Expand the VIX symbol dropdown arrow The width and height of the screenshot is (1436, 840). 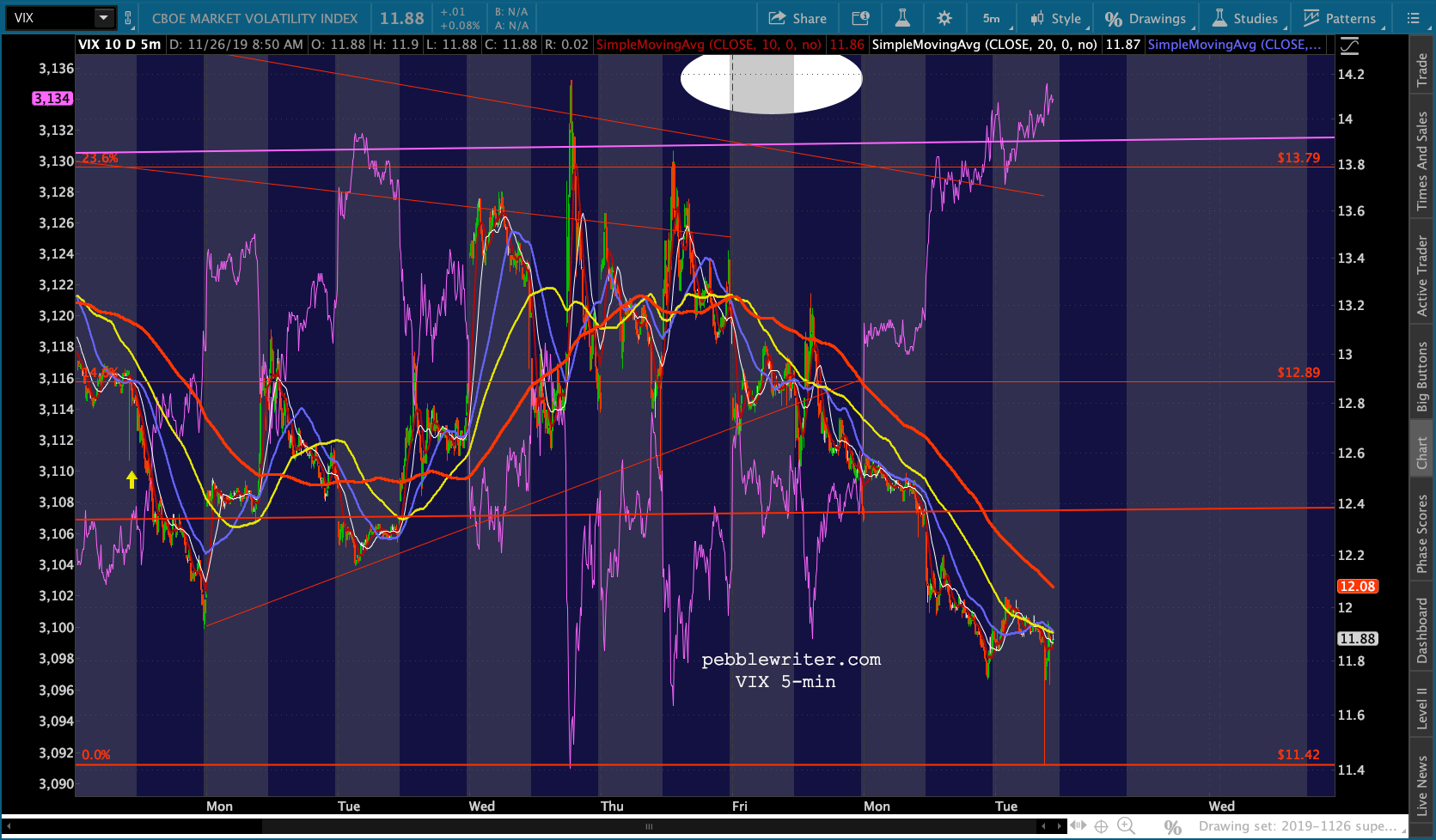tap(103, 18)
